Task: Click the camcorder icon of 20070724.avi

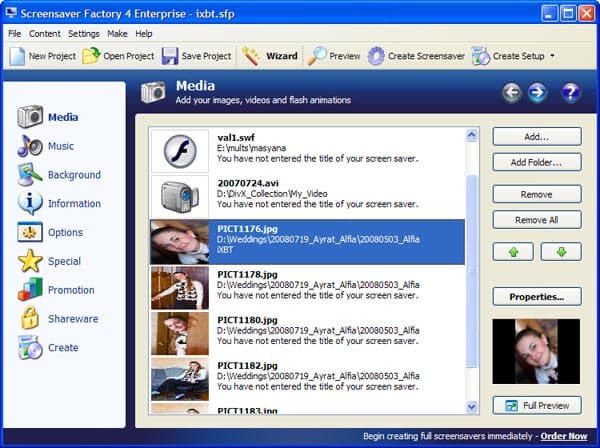Action: tap(180, 197)
